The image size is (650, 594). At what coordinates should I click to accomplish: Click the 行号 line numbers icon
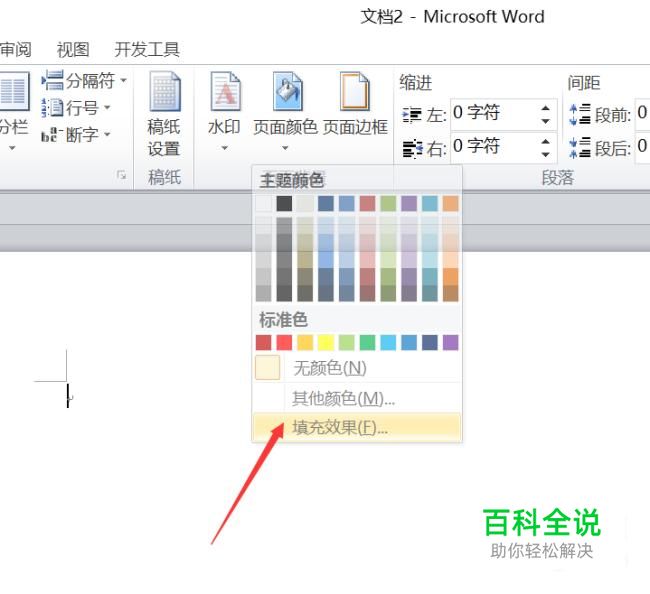point(53,108)
